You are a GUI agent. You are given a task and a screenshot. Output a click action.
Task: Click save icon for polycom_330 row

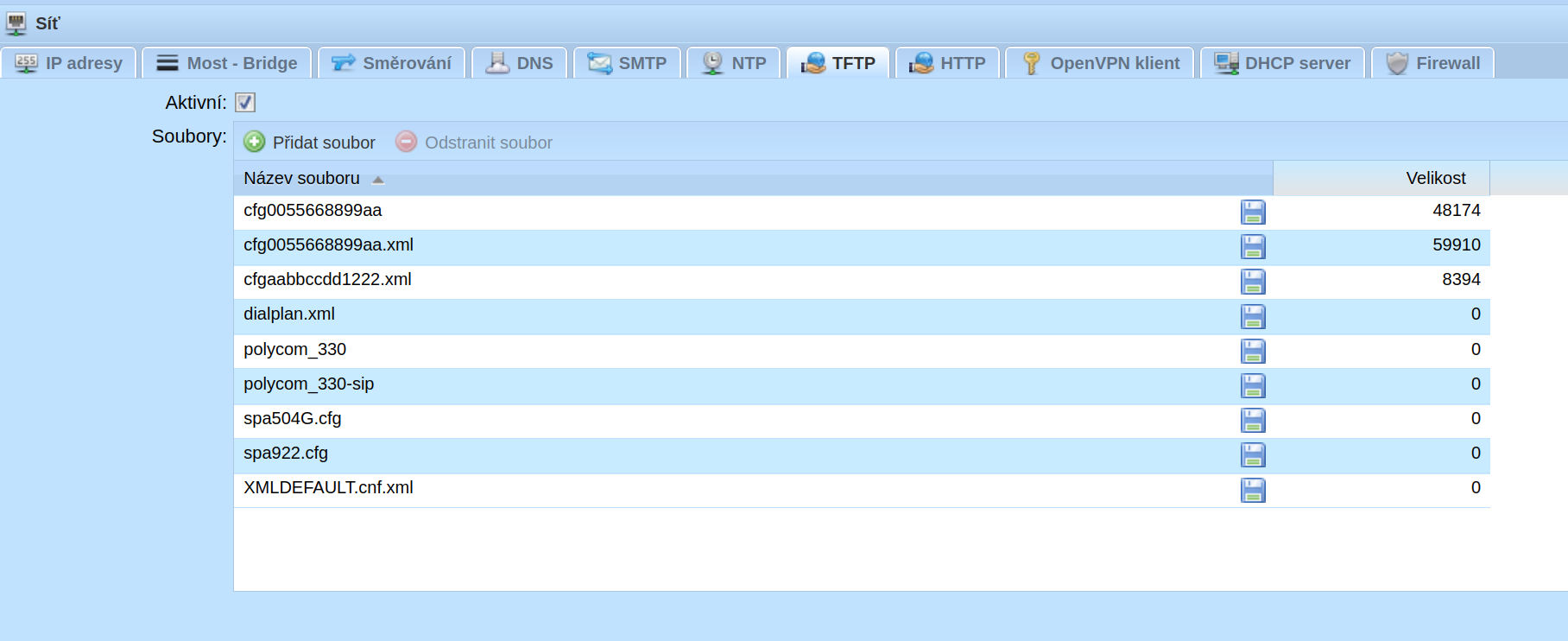pos(1253,352)
